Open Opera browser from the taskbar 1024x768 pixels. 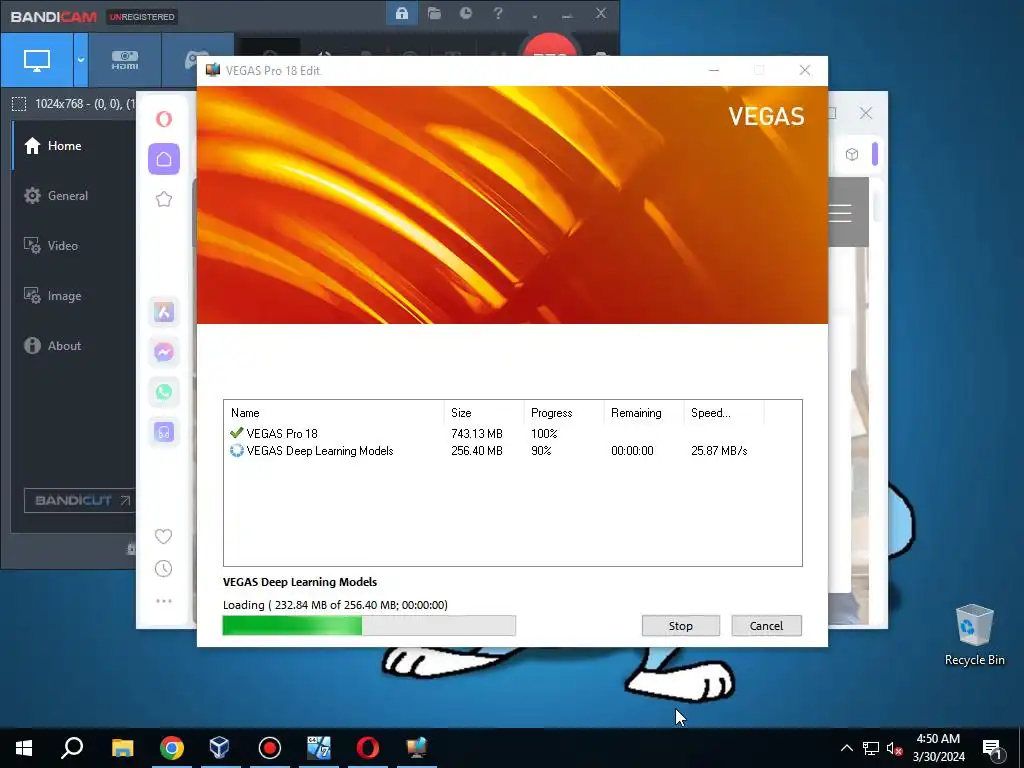[x=368, y=748]
